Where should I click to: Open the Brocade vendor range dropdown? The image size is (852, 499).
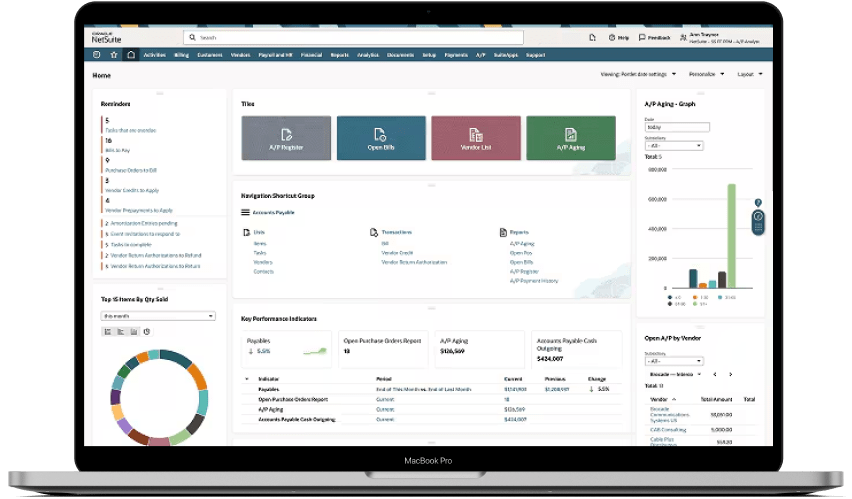[675, 375]
